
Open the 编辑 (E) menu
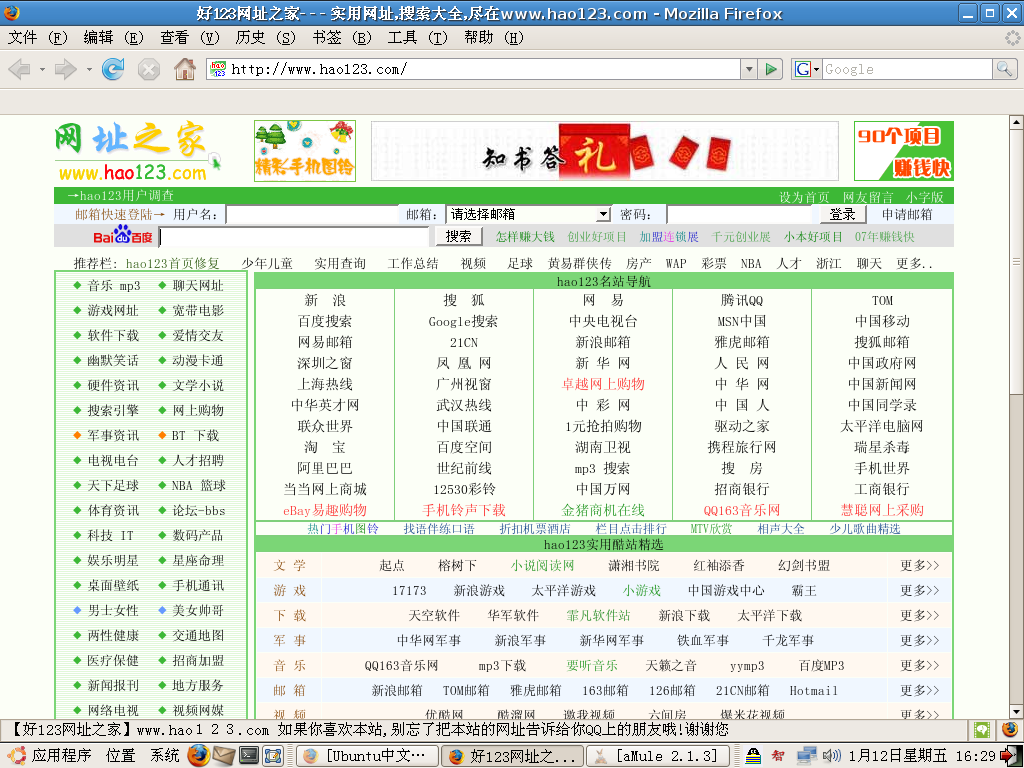coord(113,38)
